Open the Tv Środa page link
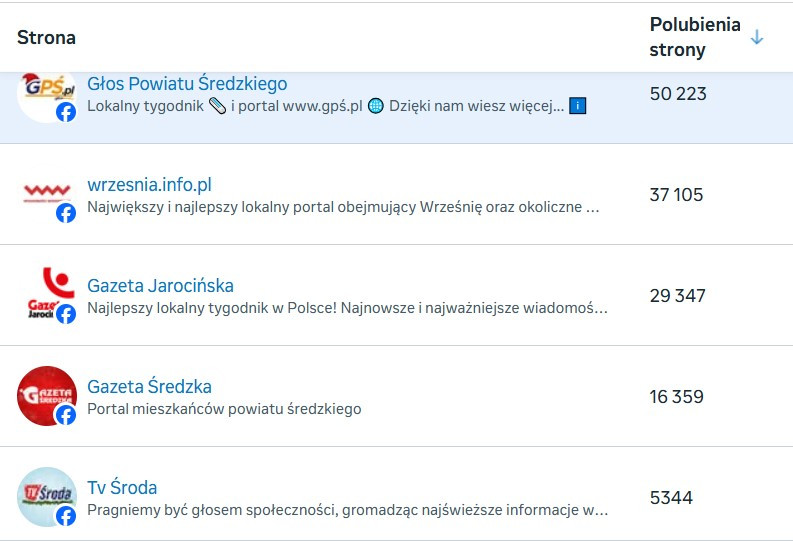Viewport: 793px width, 541px height. (122, 488)
